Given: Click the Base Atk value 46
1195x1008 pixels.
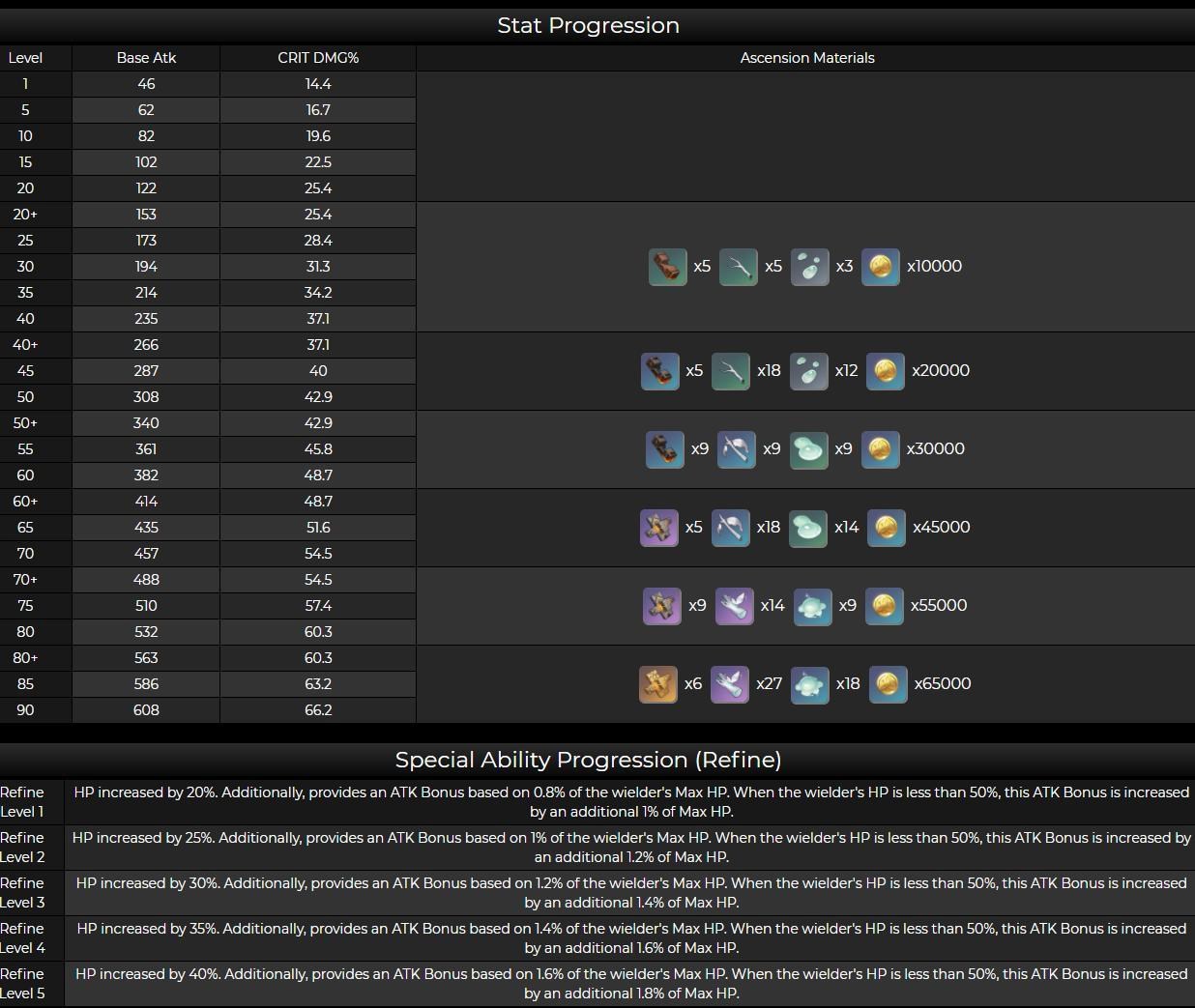Looking at the screenshot, I should pos(146,84).
